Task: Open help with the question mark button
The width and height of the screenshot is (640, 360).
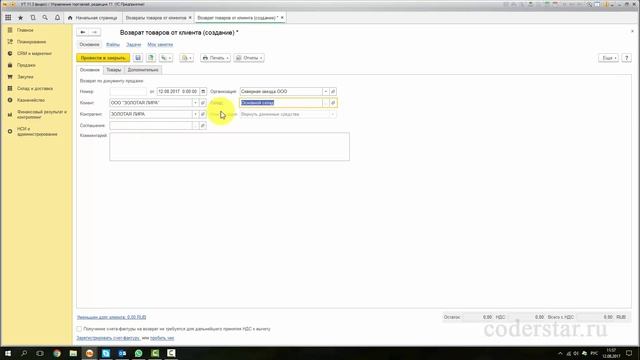Action: tap(627, 58)
